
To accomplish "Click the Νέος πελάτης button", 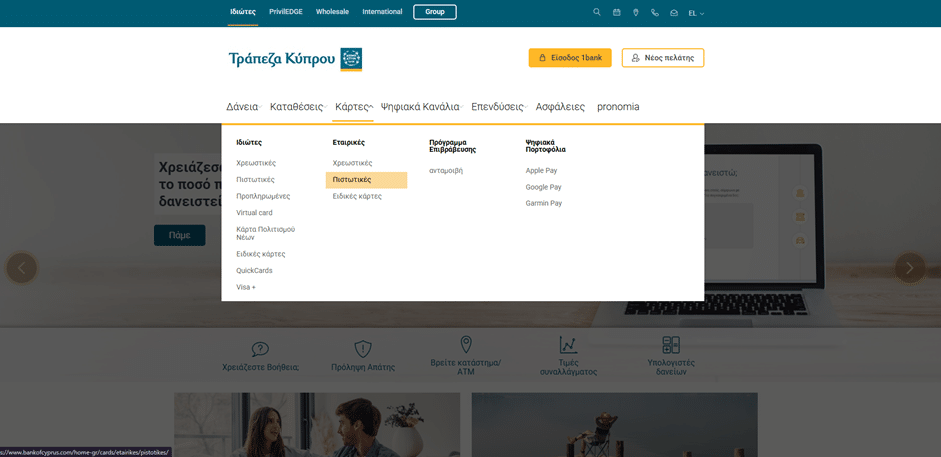I will tap(662, 58).
